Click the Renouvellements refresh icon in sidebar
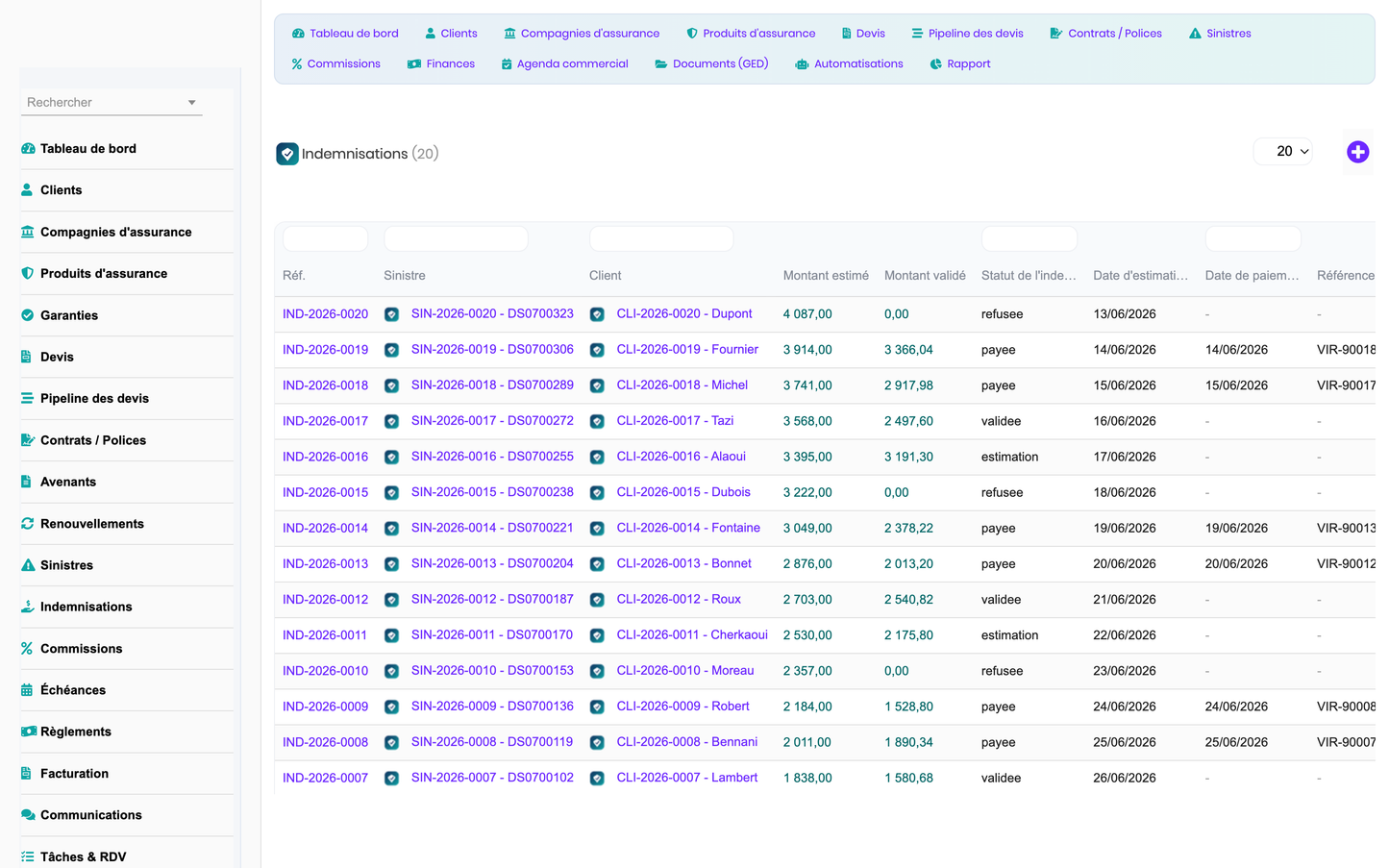1389x868 pixels. point(28,524)
